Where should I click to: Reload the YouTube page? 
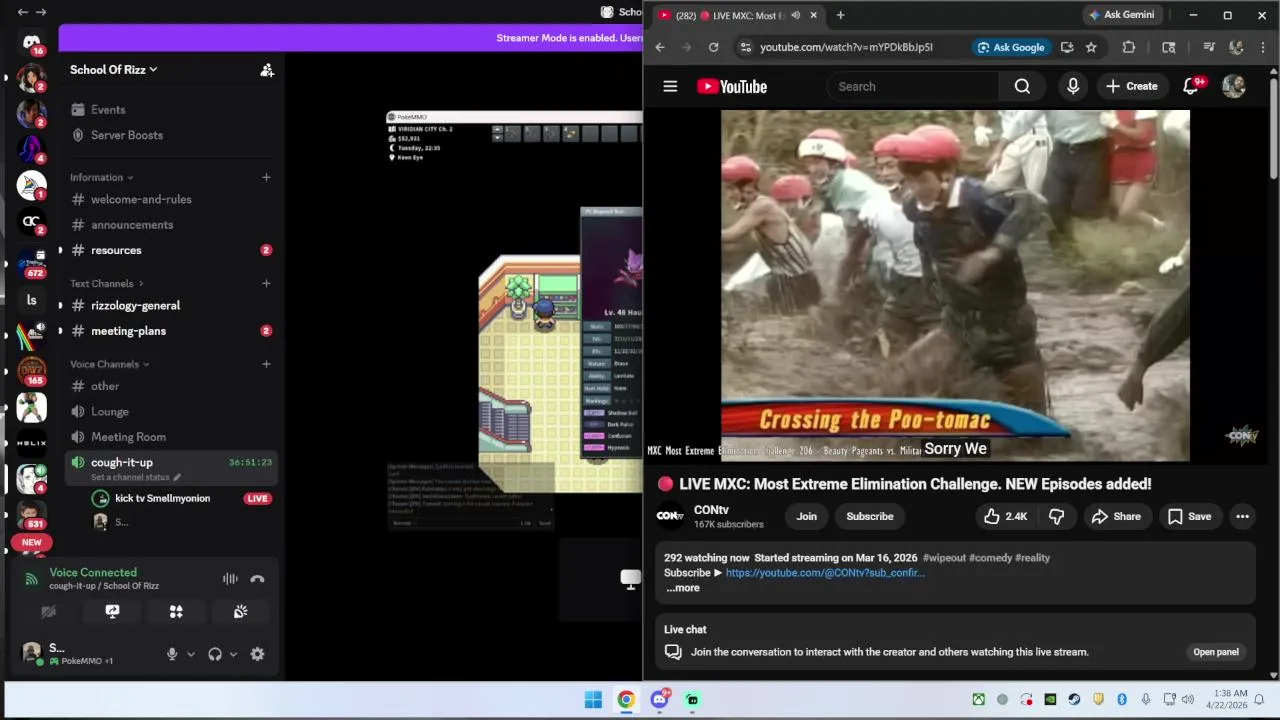(713, 47)
